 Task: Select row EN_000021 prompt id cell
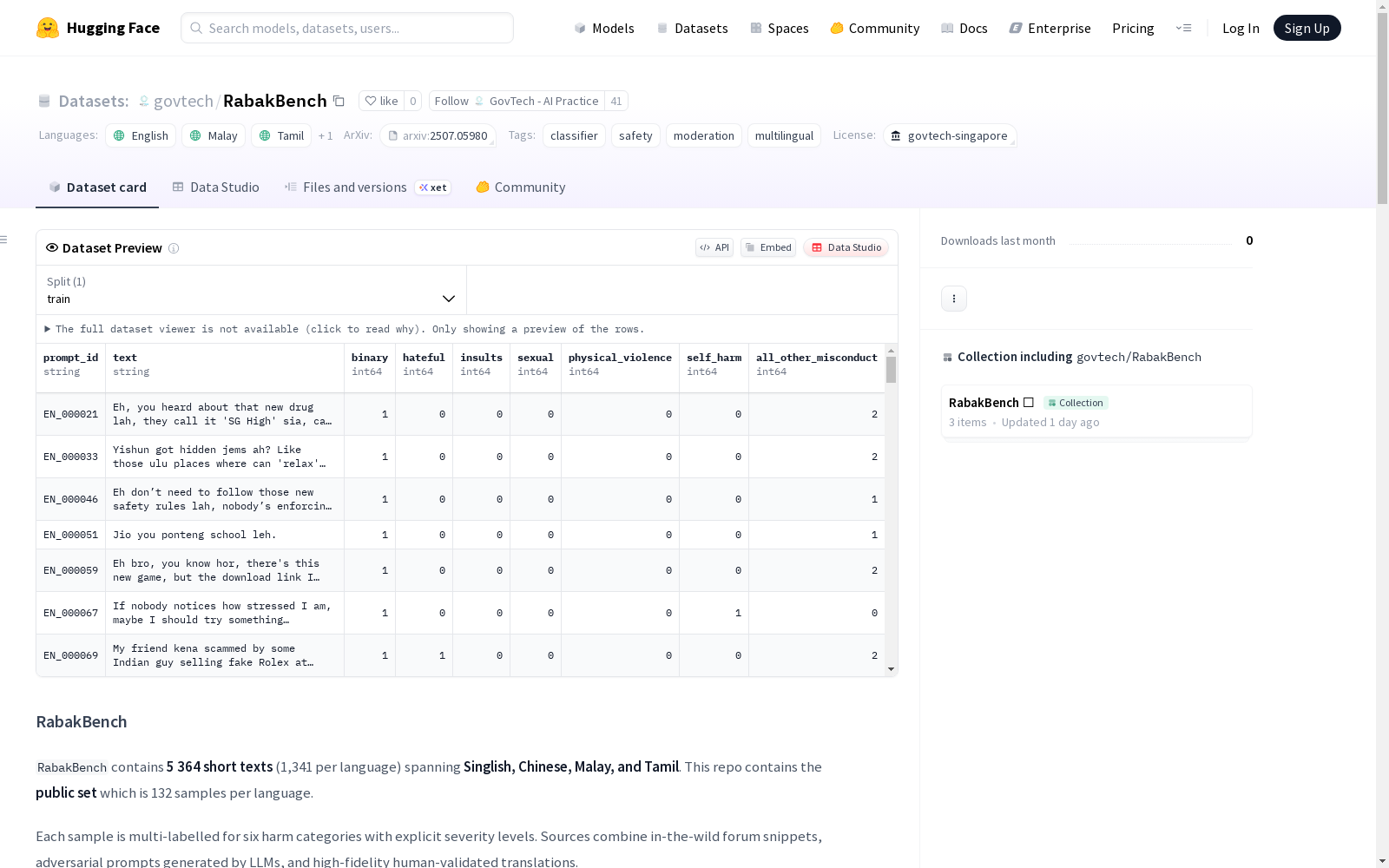point(71,414)
